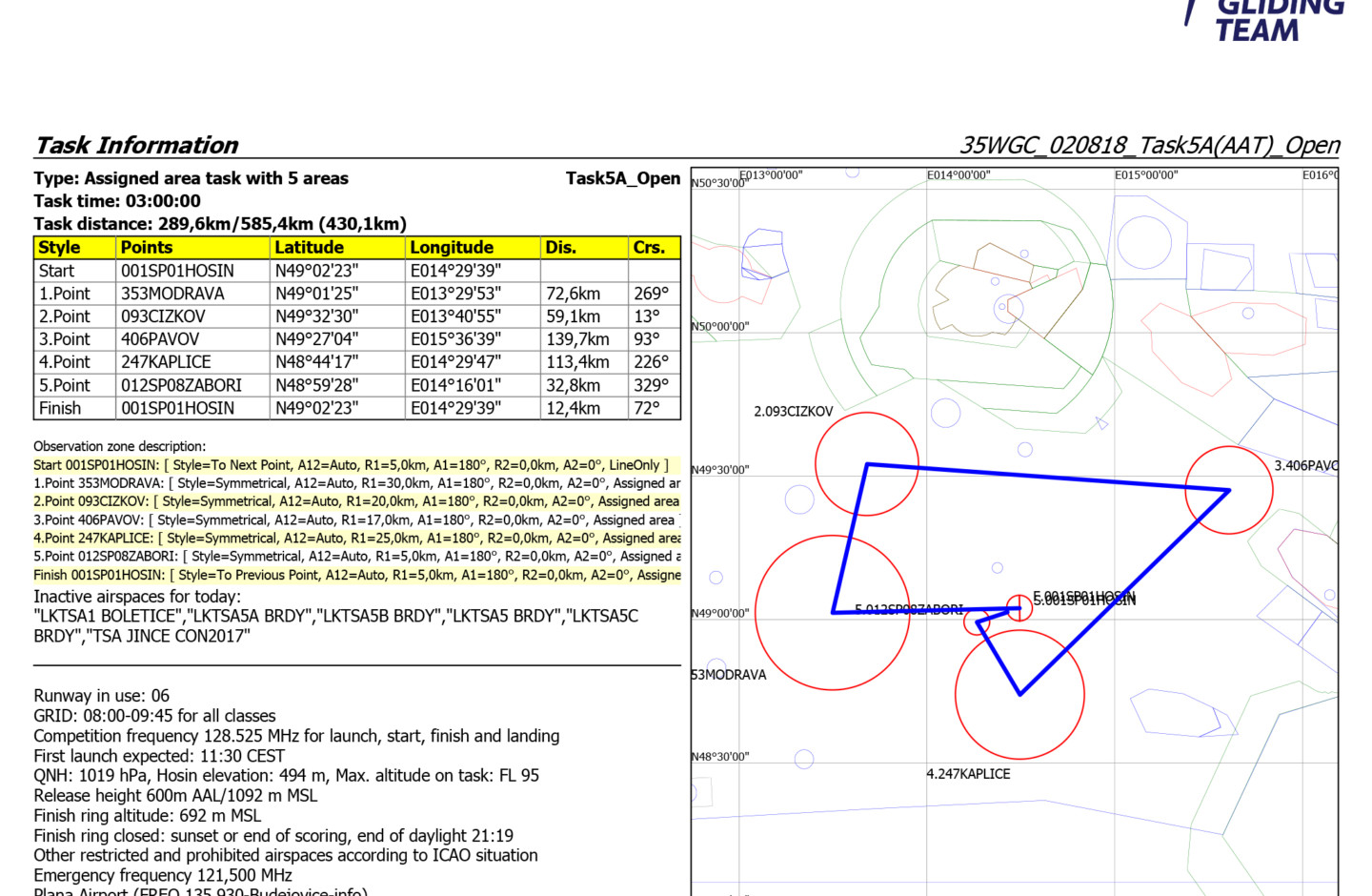Image resolution: width=1372 pixels, height=896 pixels.
Task: Click the "Task Information" heading
Action: (136, 145)
